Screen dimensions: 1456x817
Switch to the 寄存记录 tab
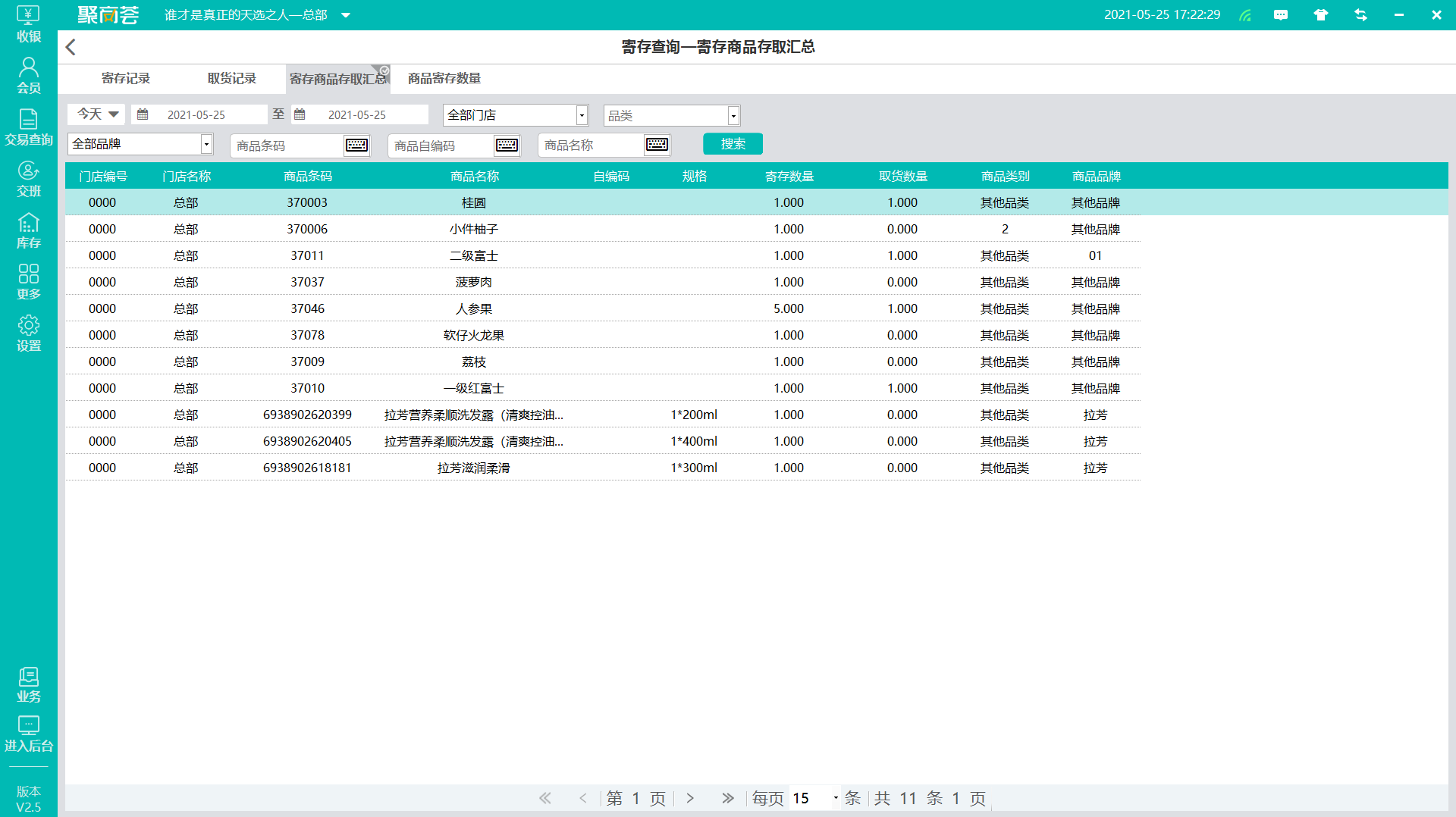(126, 79)
